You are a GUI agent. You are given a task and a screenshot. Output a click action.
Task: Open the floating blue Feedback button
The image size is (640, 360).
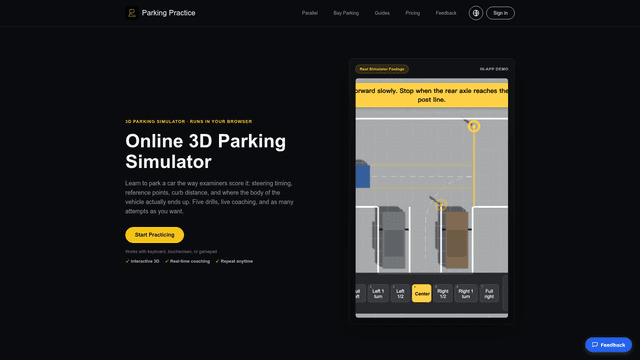point(609,345)
